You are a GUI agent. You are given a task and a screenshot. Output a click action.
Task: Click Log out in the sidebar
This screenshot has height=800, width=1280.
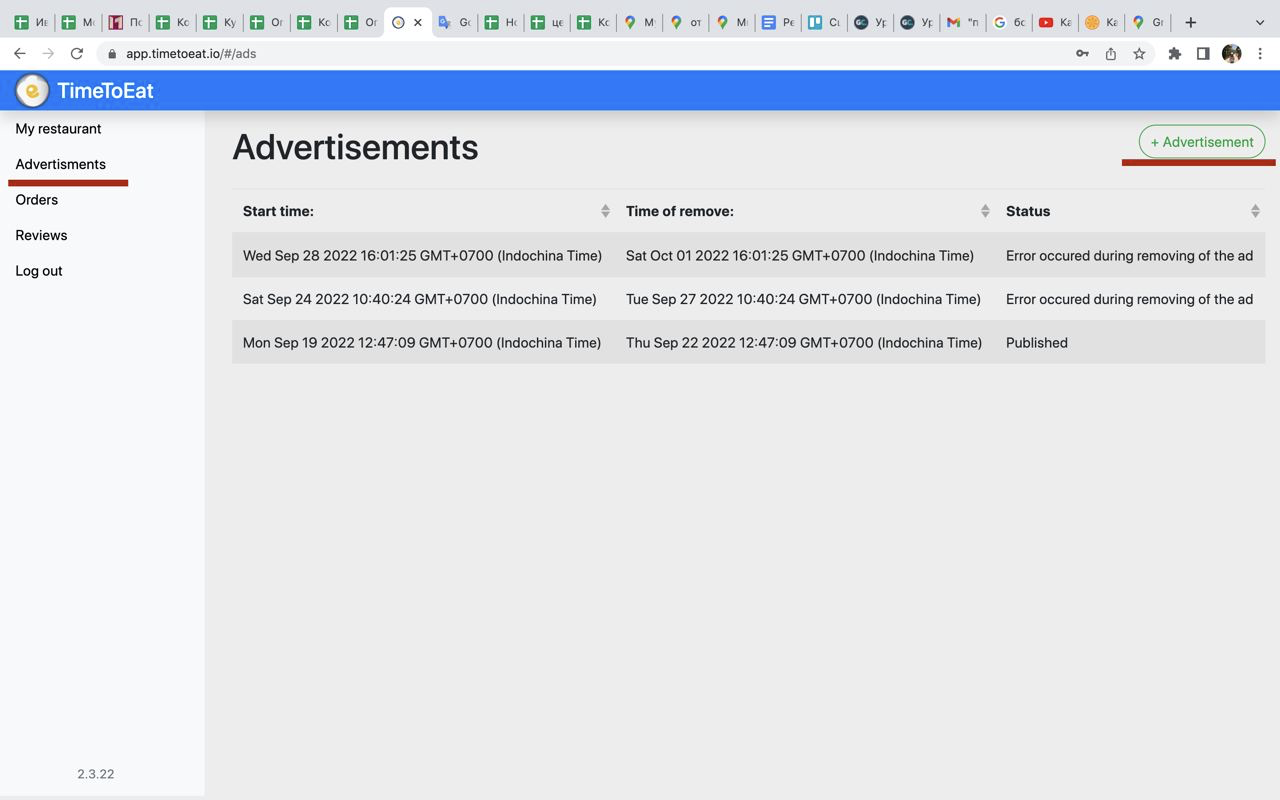39,271
